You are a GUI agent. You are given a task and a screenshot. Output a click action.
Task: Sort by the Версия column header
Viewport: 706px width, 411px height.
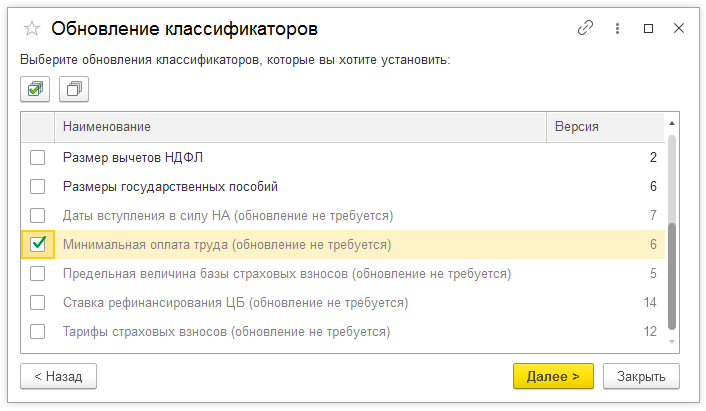[590, 127]
